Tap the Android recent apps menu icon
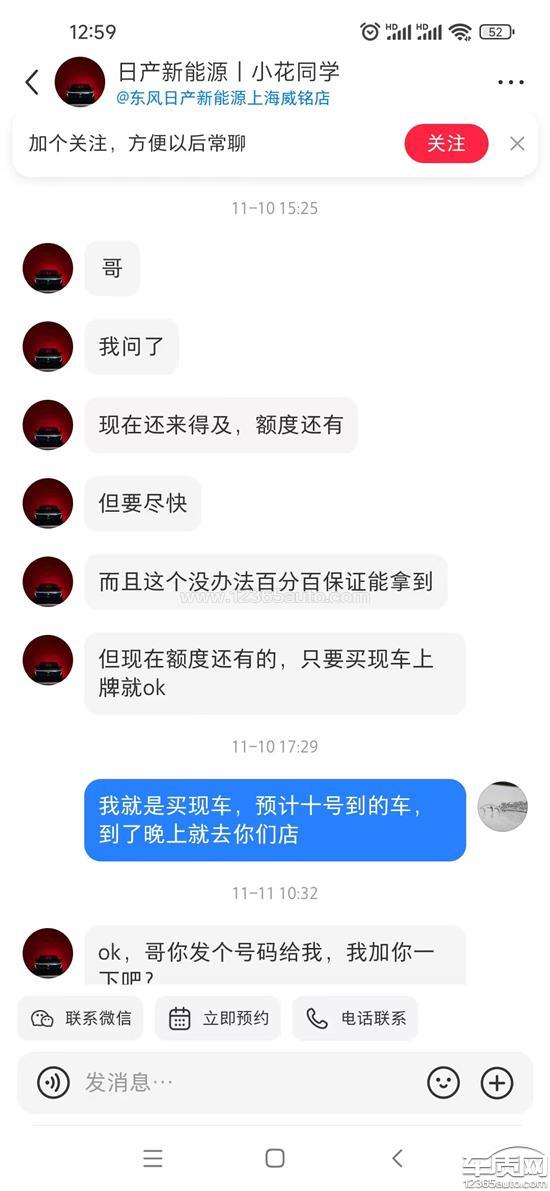This screenshot has width=550, height=1191. click(153, 1158)
